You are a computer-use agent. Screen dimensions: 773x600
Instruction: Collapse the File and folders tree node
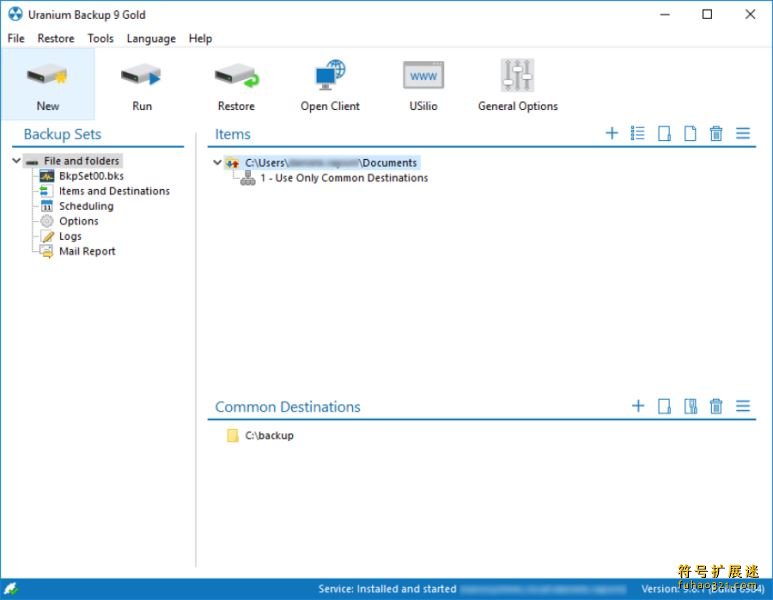tap(16, 161)
